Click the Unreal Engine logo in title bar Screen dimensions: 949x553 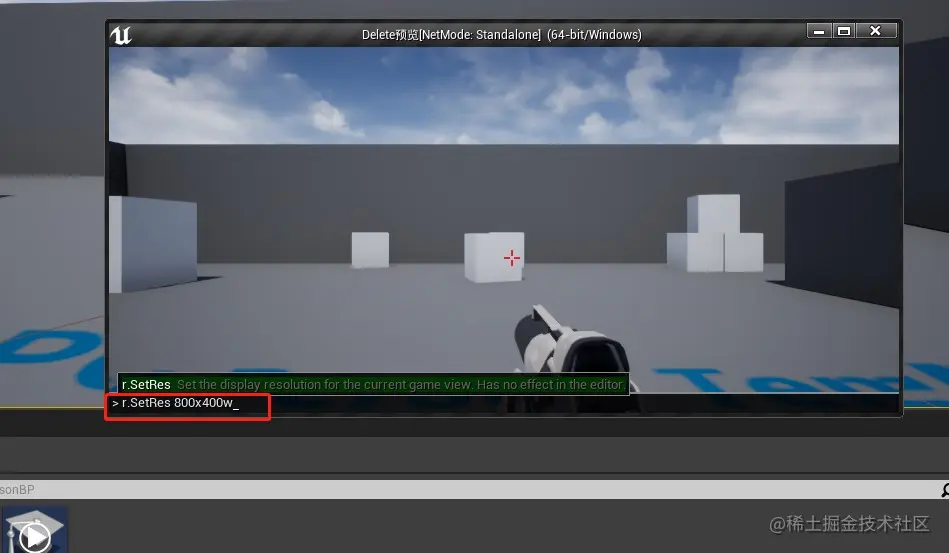pos(121,35)
